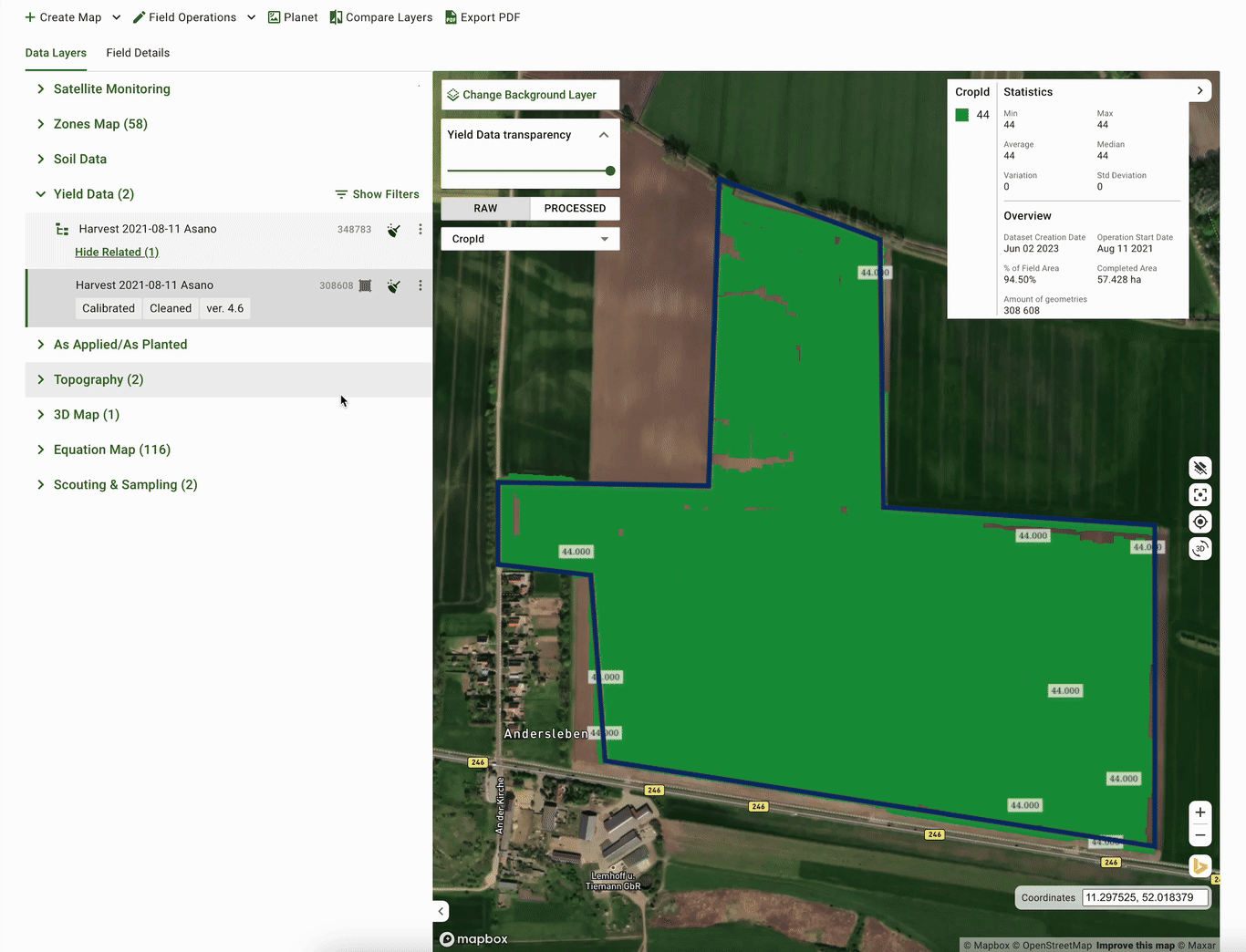Open the CropId attribute dropdown
Viewport: 1246px width, 952px height.
coord(530,239)
